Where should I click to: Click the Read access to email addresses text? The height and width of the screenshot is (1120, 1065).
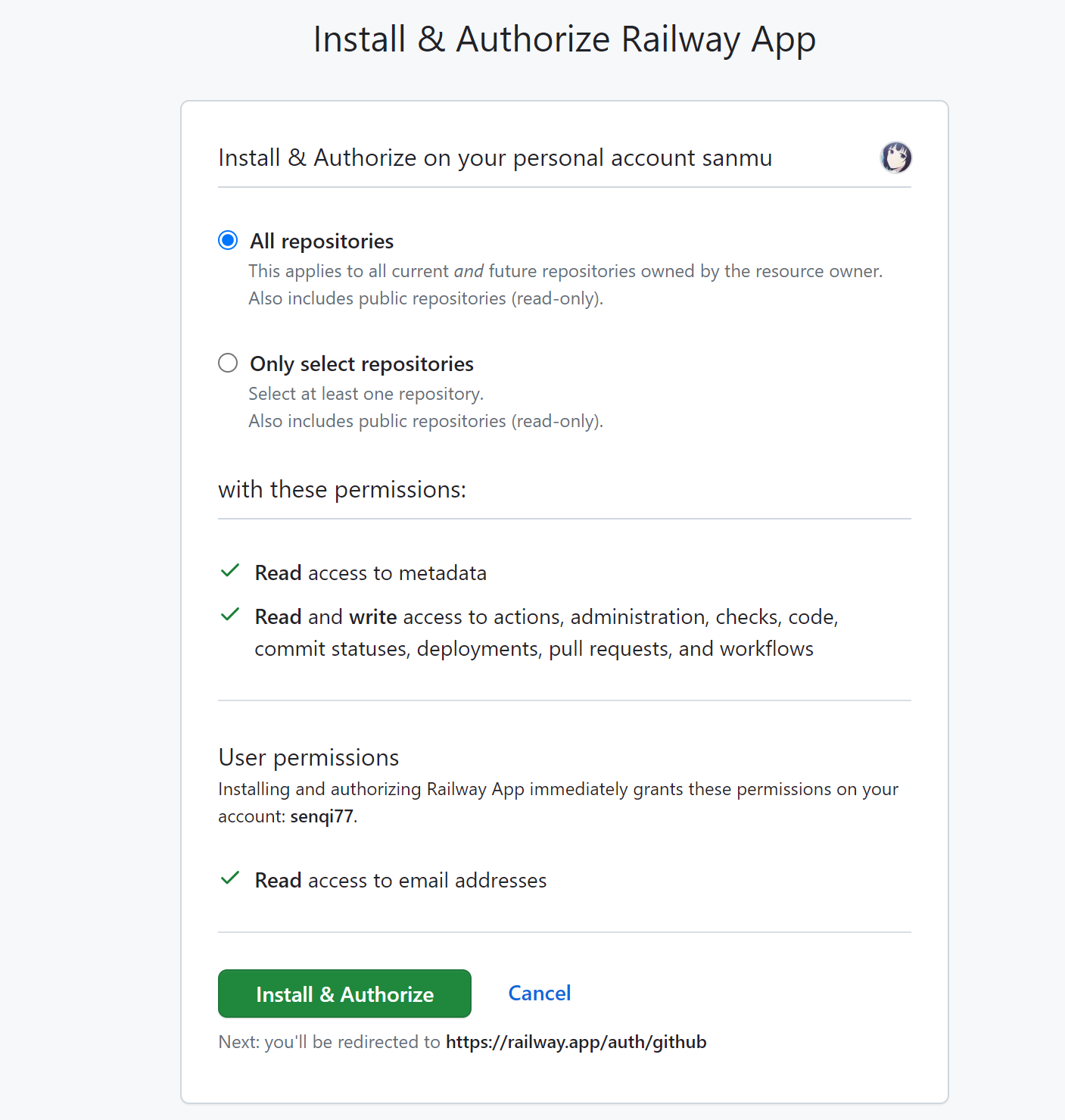click(x=400, y=880)
